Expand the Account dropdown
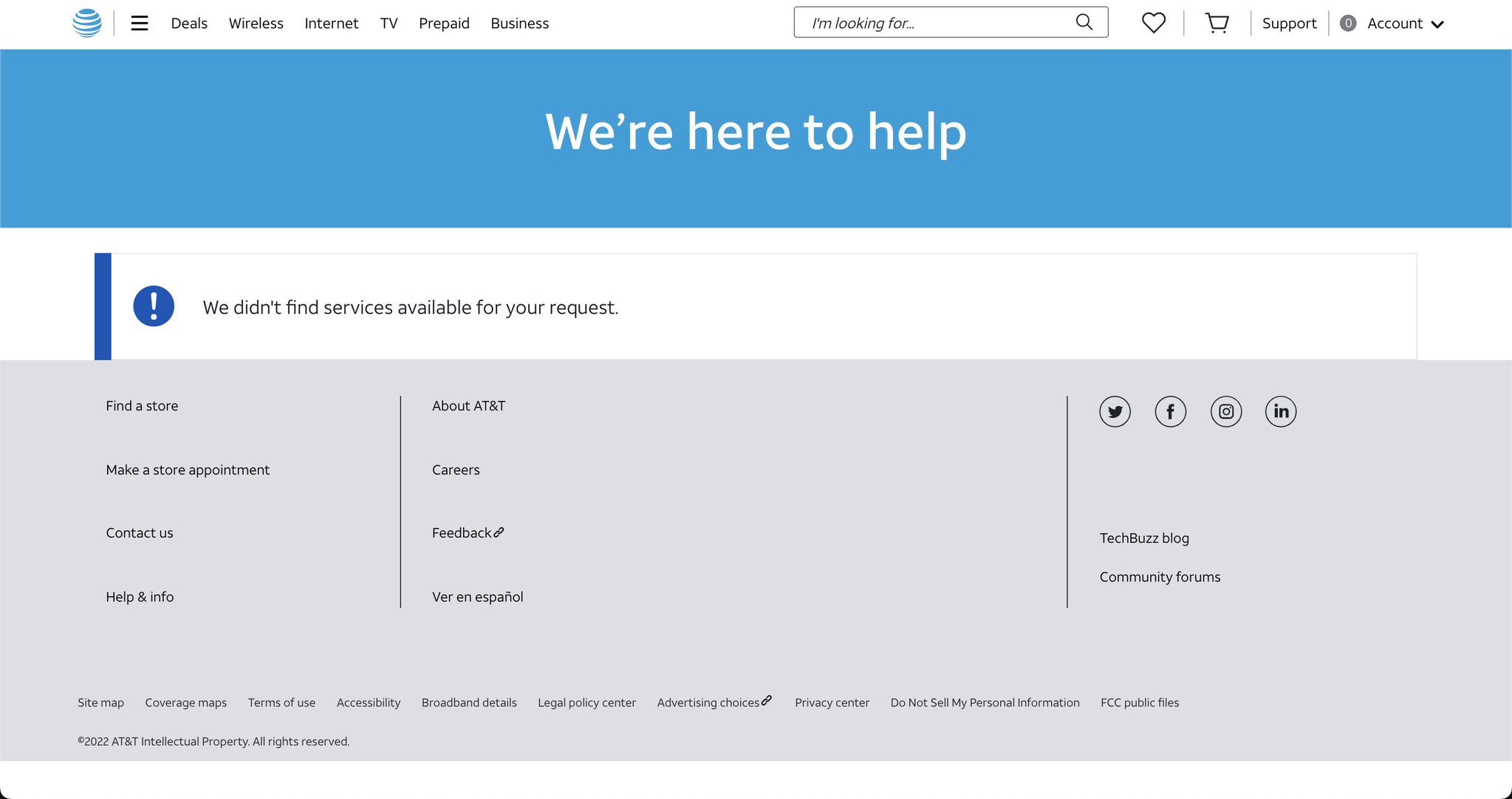This screenshot has width=1512, height=799. 1405,24
